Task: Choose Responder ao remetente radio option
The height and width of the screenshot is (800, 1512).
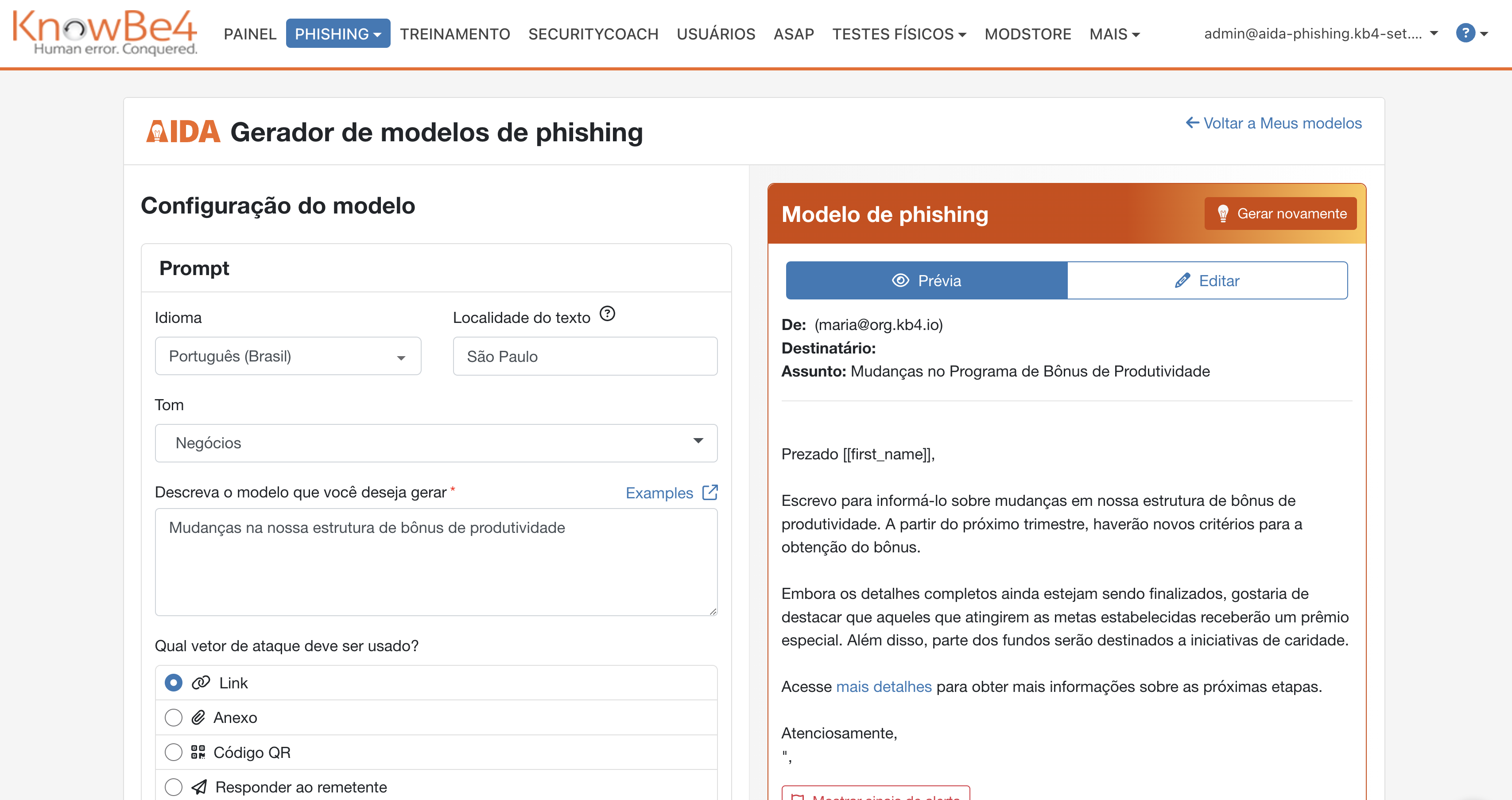Action: pos(173,787)
